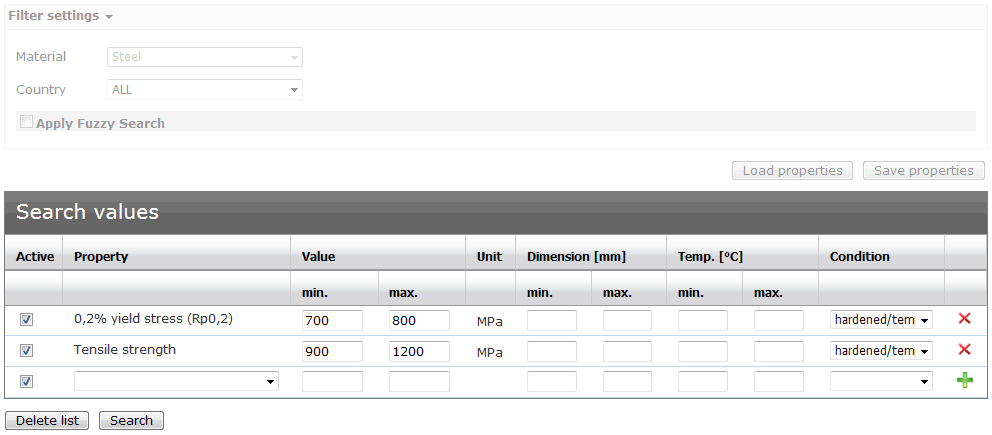Toggle Active checkbox in the empty row
The height and width of the screenshot is (435, 992).
coord(27,381)
